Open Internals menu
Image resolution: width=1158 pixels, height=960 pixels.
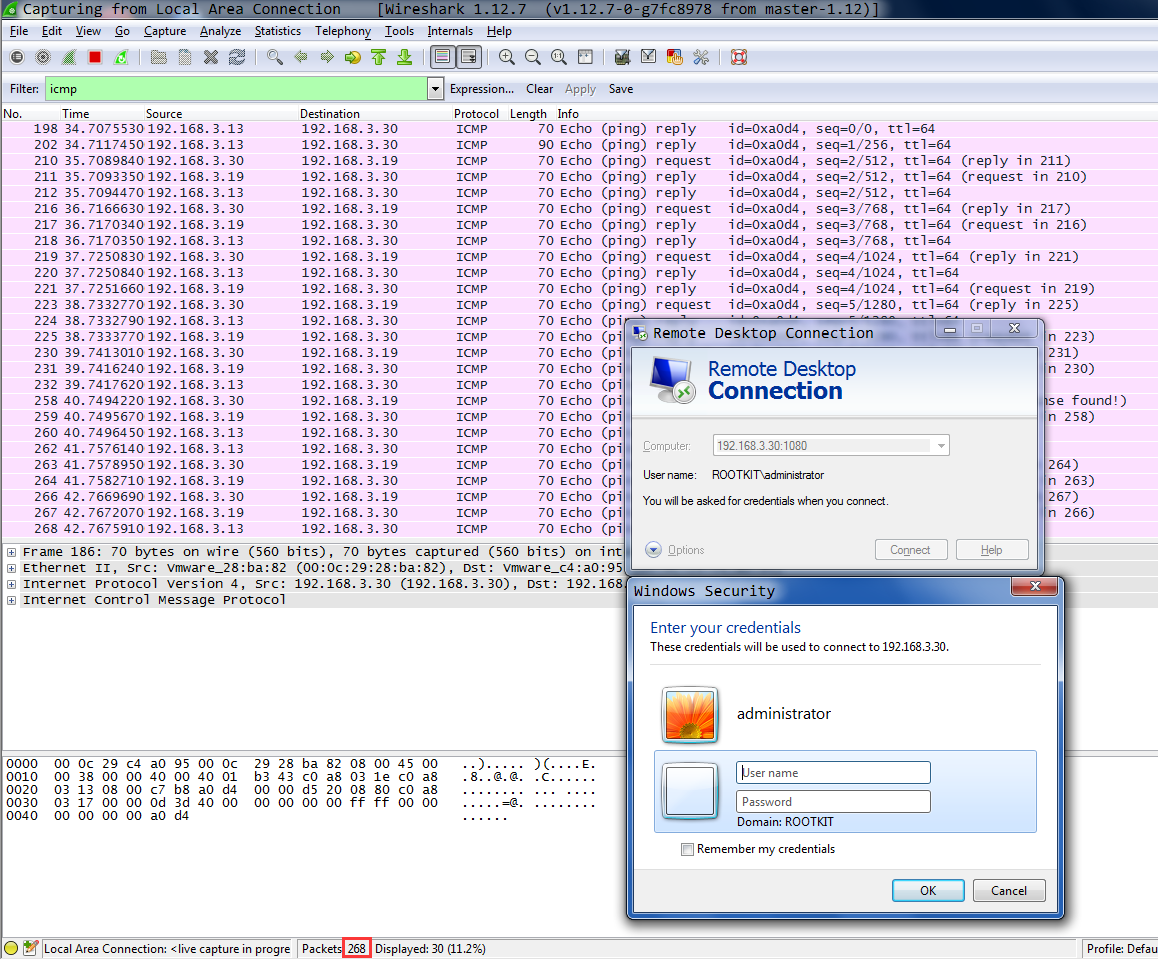tap(450, 31)
